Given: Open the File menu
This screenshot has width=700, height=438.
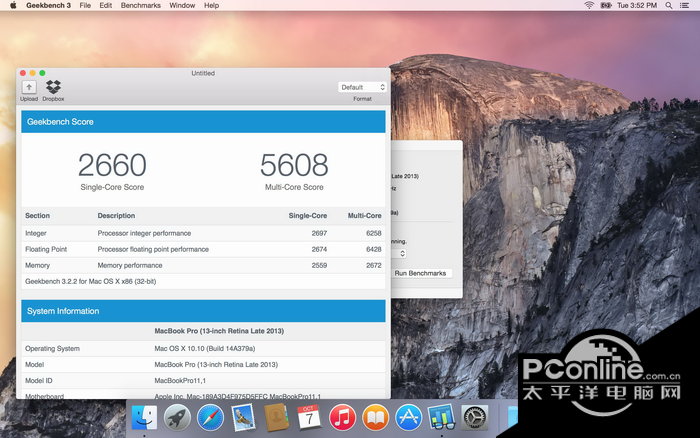Looking at the screenshot, I should pyautogui.click(x=85, y=5).
